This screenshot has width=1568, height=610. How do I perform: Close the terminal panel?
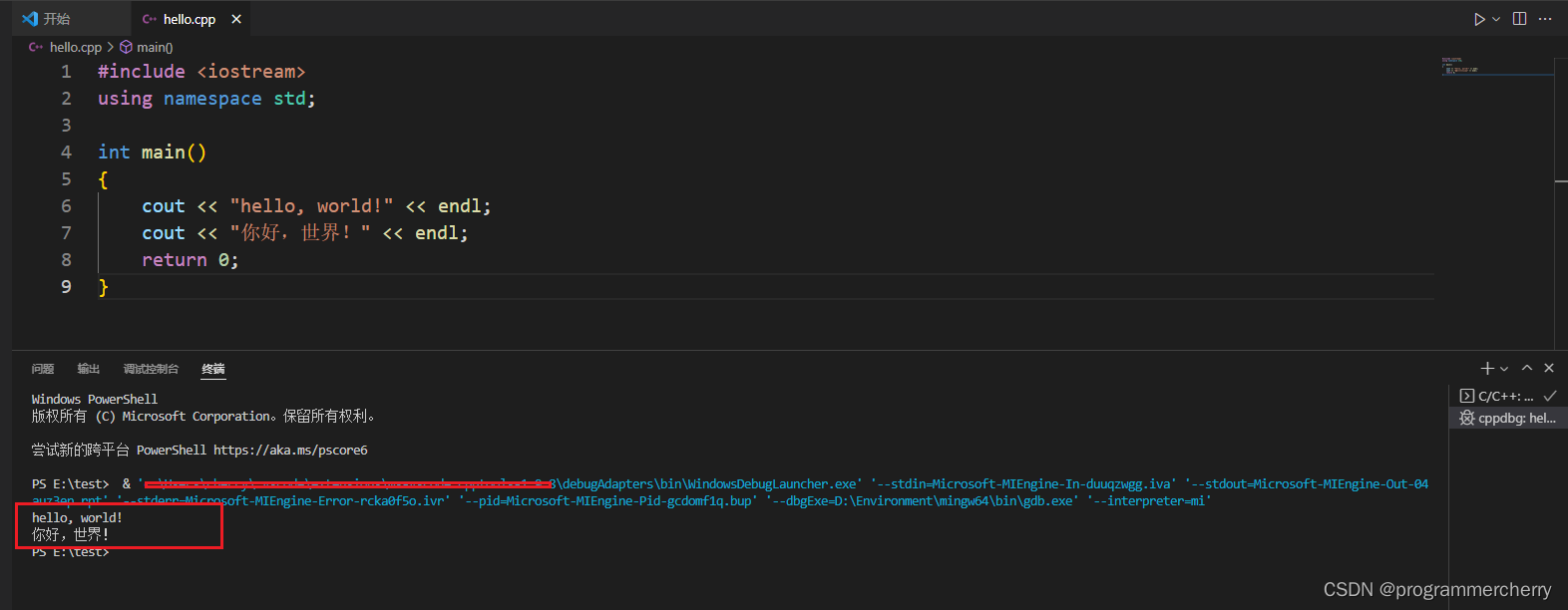click(1549, 368)
